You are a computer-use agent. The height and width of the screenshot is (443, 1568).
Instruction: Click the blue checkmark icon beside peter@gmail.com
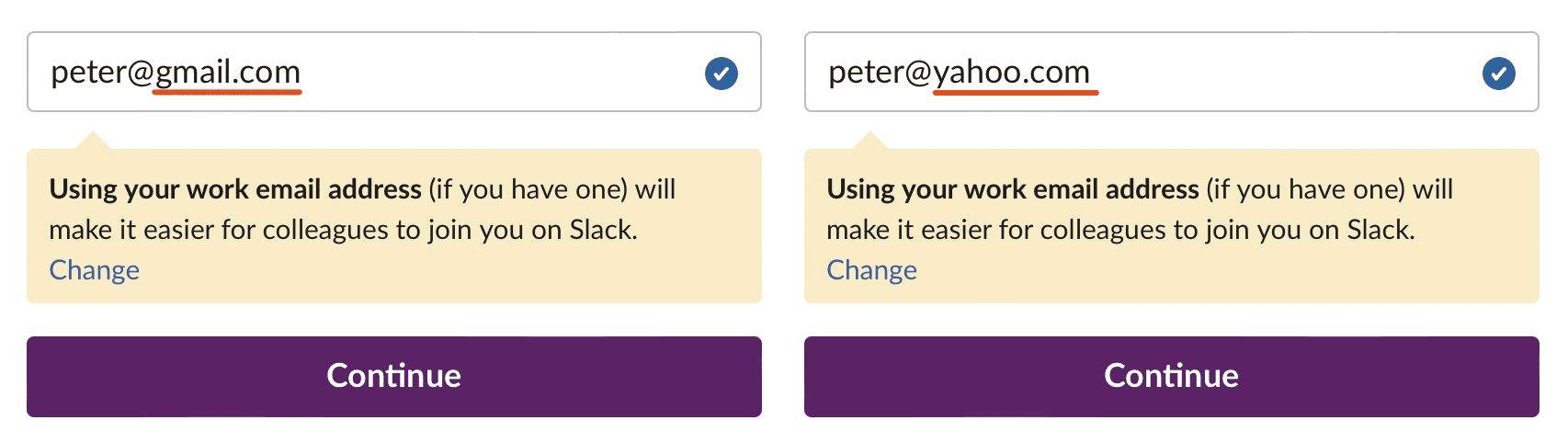click(721, 74)
